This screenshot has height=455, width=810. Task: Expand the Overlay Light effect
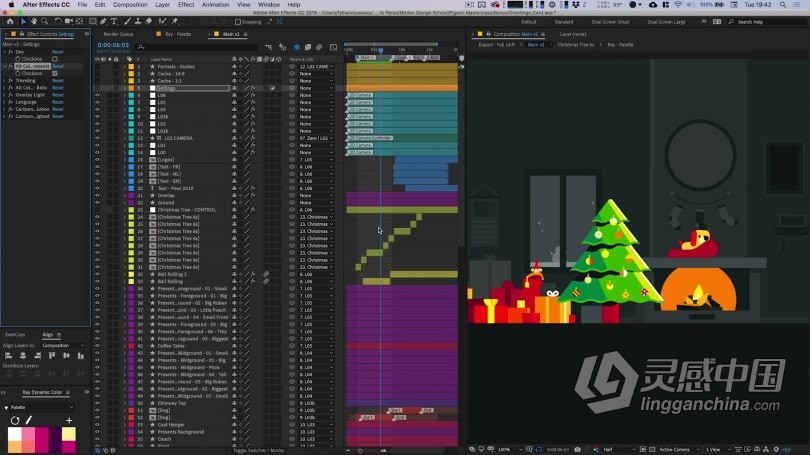[5, 95]
